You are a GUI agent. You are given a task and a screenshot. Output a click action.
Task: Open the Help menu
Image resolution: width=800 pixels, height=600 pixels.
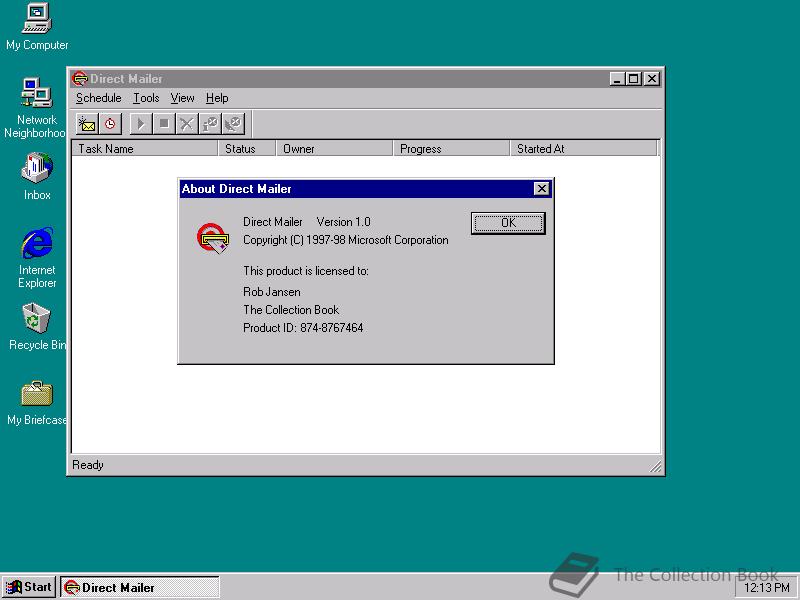tap(217, 98)
